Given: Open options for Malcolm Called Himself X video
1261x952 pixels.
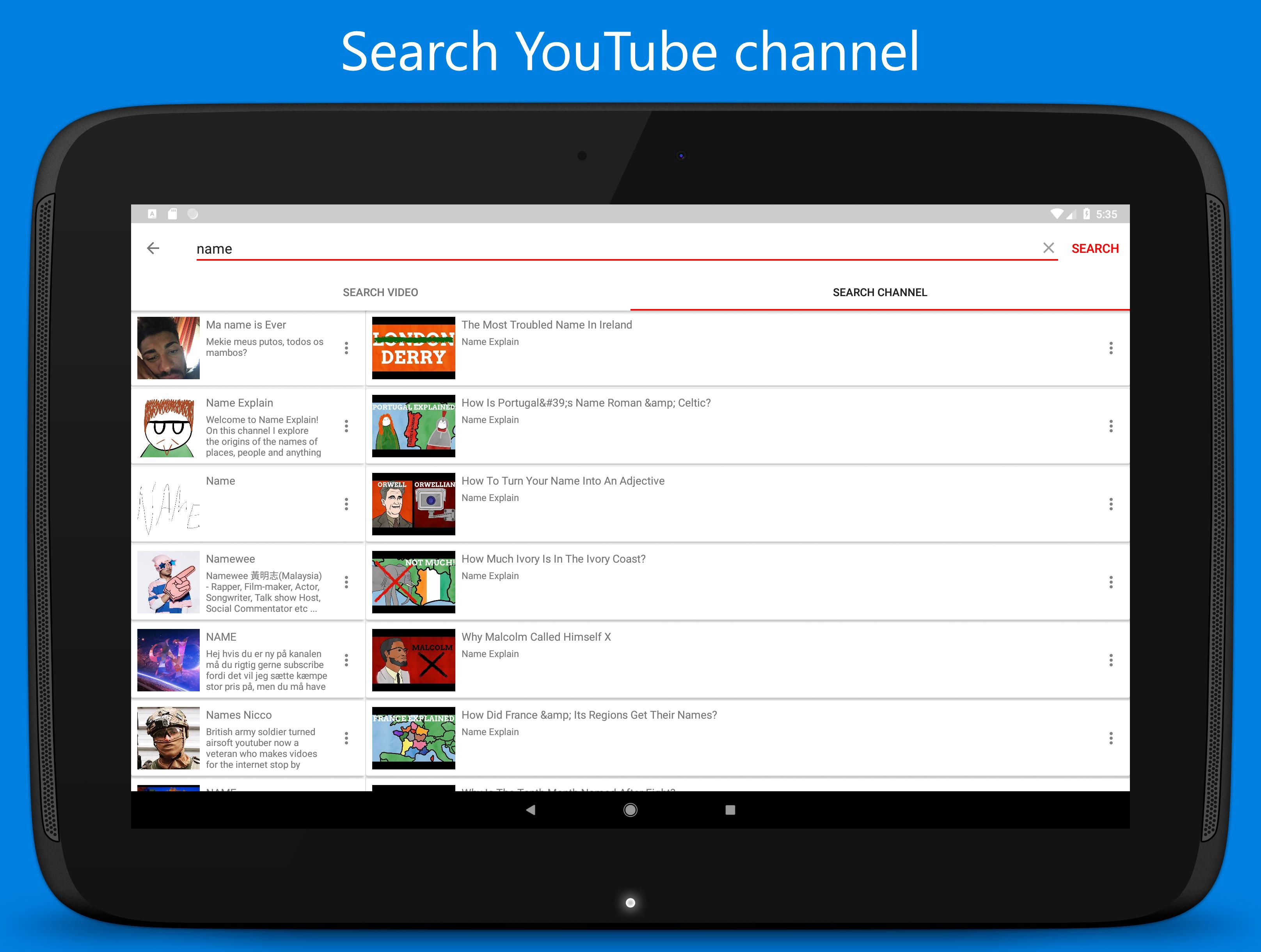Looking at the screenshot, I should click(x=1110, y=660).
